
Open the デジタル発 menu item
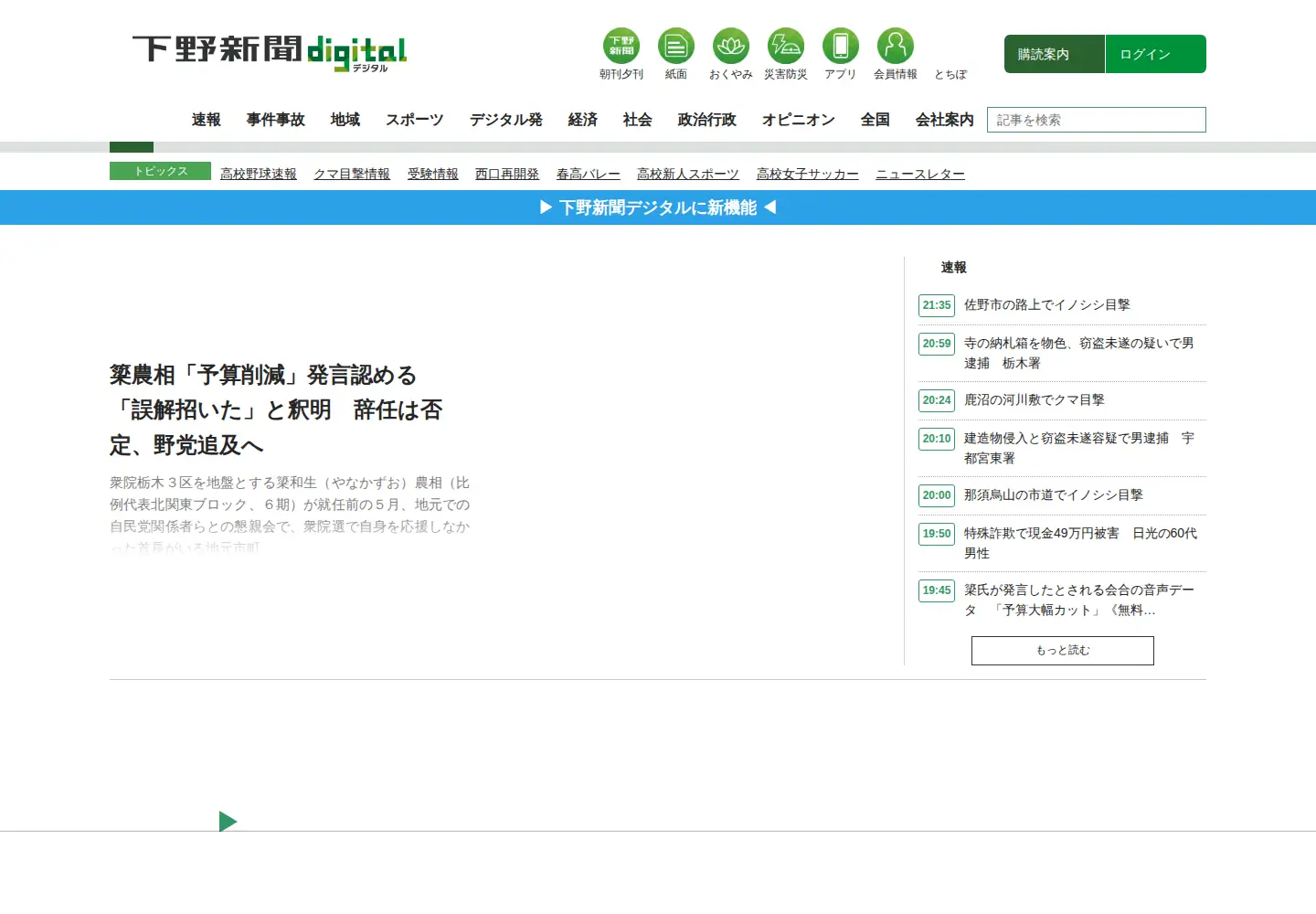(506, 120)
